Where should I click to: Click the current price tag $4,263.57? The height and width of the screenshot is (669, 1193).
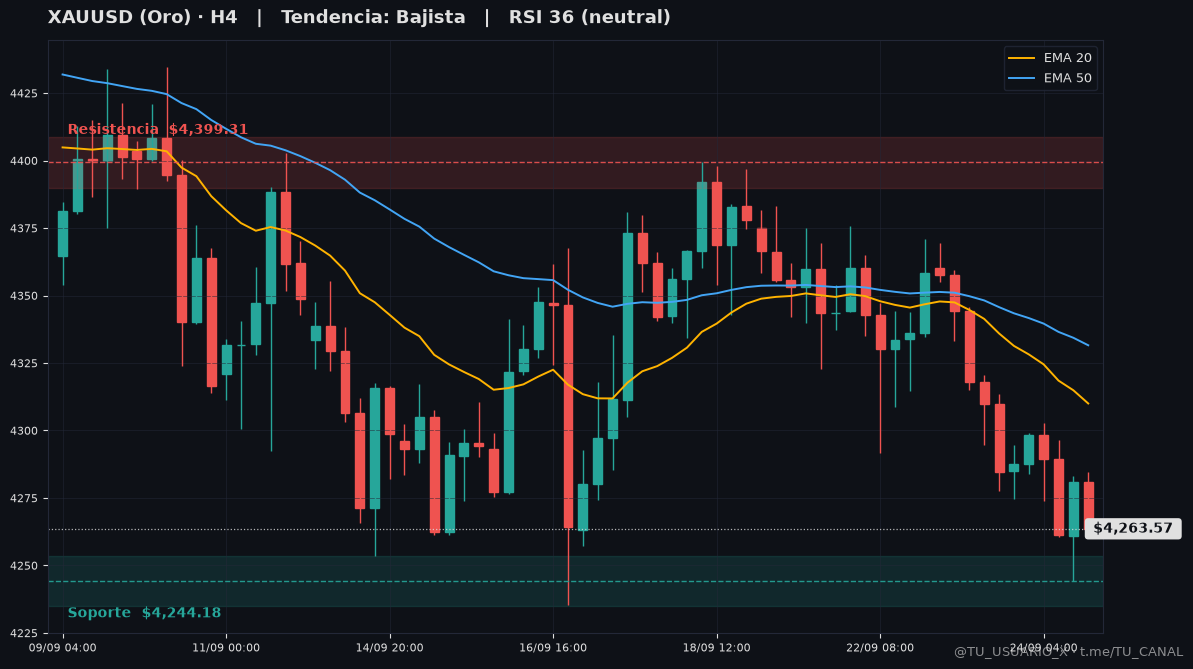pos(1133,528)
